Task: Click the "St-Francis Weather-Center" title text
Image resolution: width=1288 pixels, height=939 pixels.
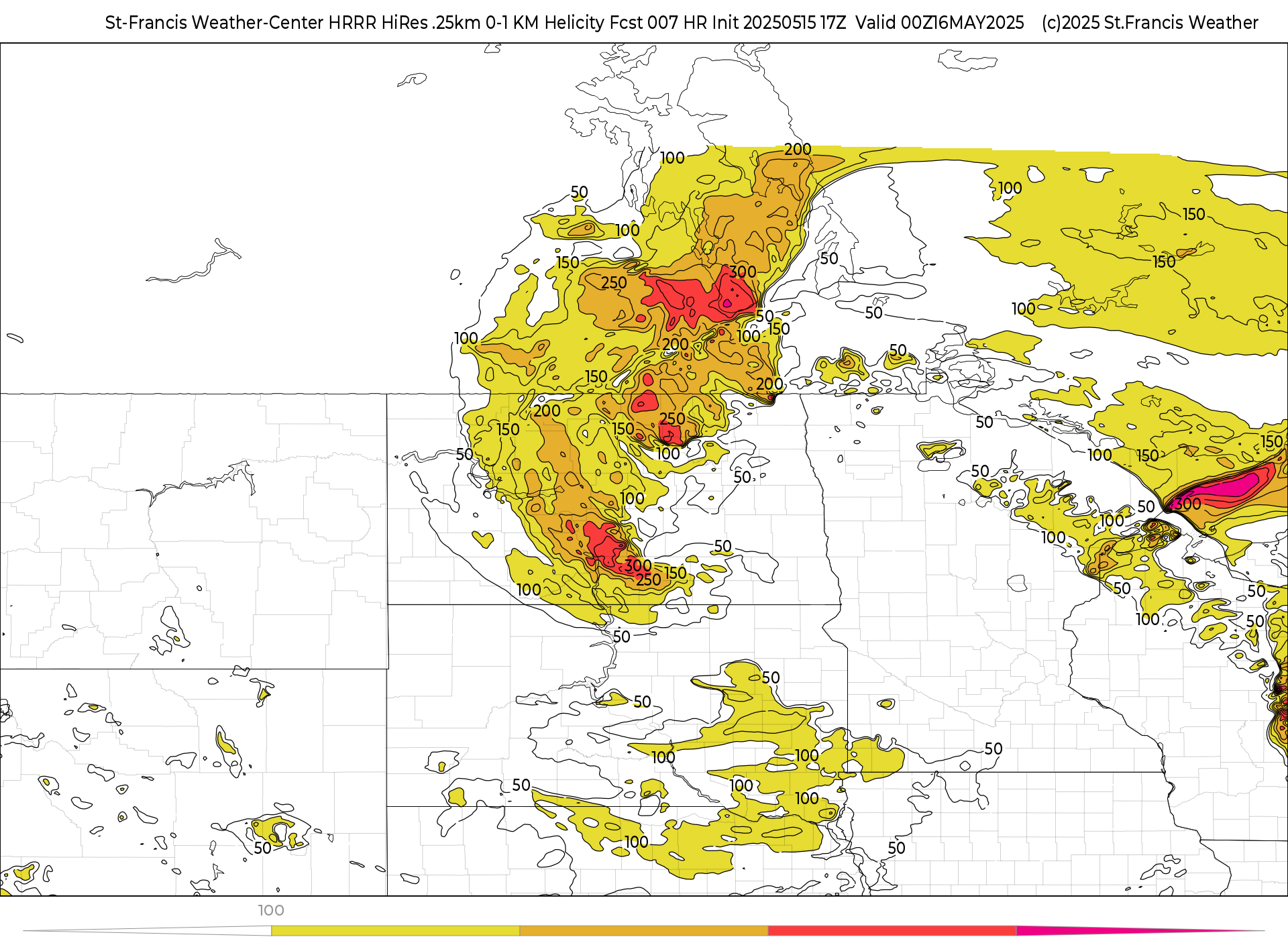Action: (215, 23)
